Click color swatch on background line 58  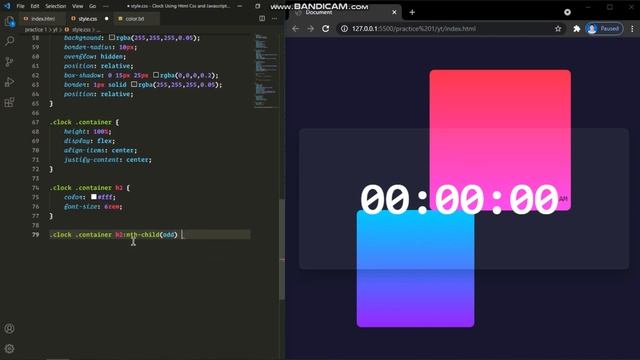click(x=112, y=38)
